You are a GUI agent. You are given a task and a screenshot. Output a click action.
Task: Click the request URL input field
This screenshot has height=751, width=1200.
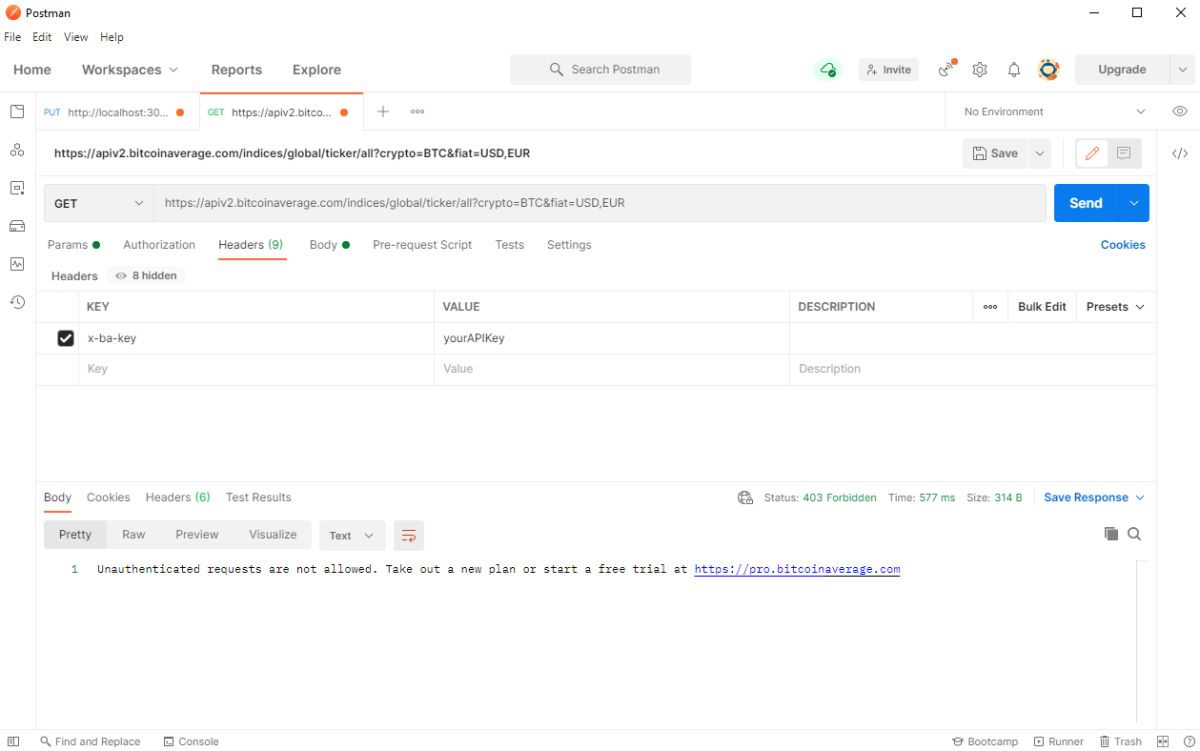(600, 203)
